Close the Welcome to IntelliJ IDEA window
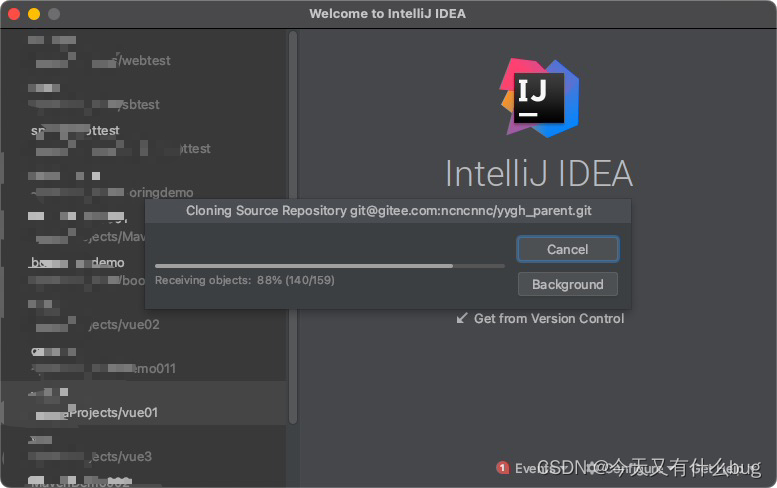The height and width of the screenshot is (488, 777). [x=14, y=14]
